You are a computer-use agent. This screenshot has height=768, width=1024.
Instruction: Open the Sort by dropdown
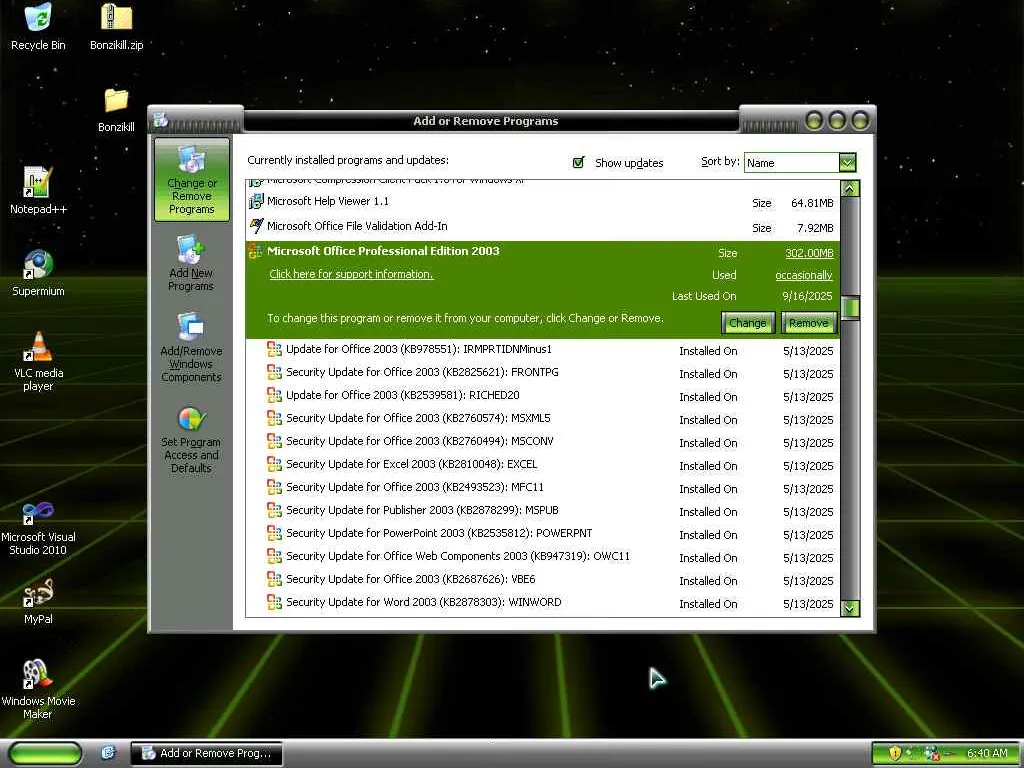point(848,163)
